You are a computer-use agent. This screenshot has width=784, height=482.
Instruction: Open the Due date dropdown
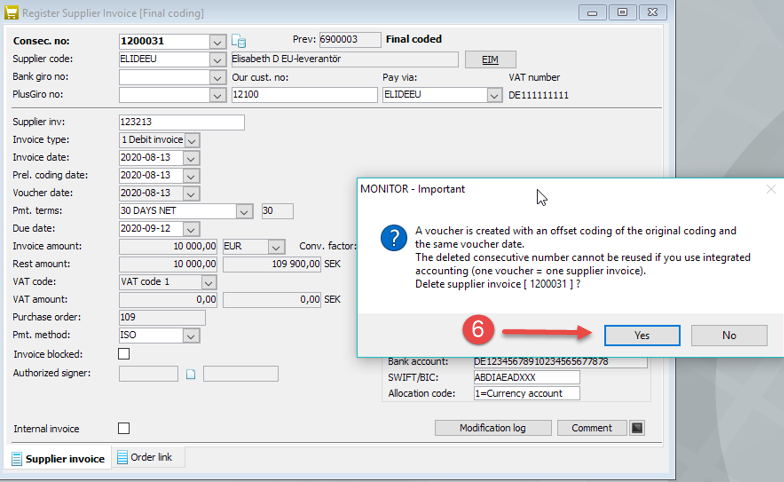190,230
